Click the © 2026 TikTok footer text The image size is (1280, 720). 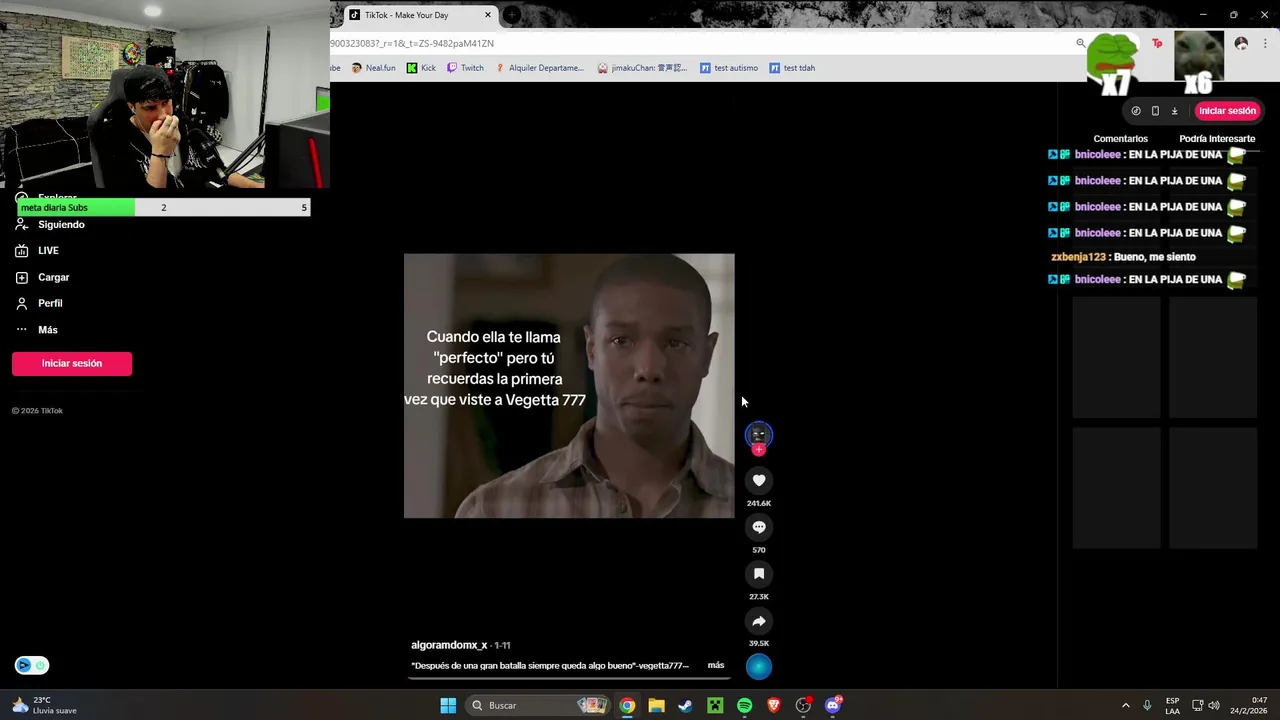[37, 411]
